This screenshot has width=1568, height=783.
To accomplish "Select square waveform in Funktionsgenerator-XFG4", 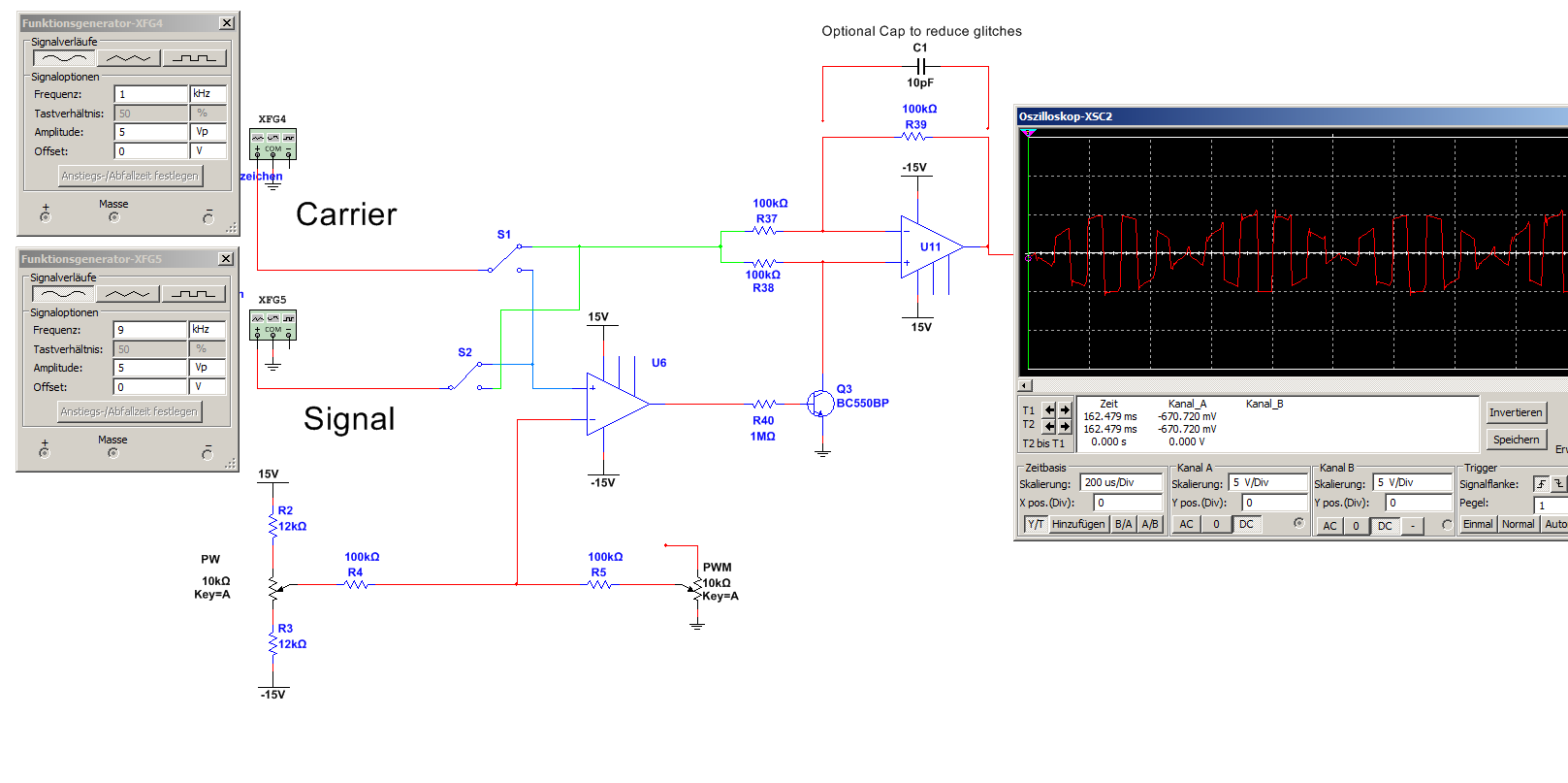I will pyautogui.click(x=194, y=58).
